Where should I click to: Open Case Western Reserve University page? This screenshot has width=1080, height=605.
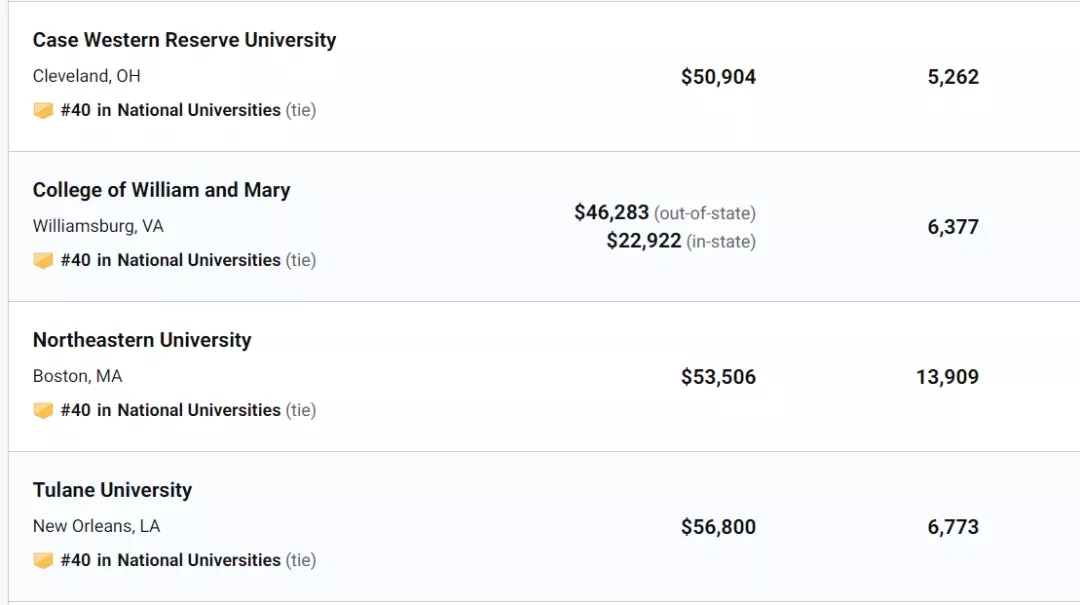click(x=185, y=40)
